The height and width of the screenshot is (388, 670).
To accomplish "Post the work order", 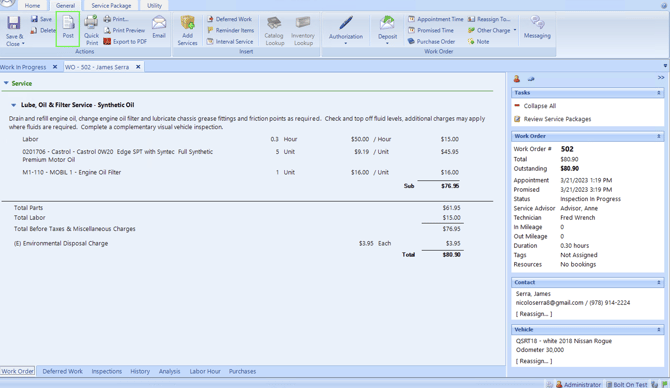I will point(68,29).
